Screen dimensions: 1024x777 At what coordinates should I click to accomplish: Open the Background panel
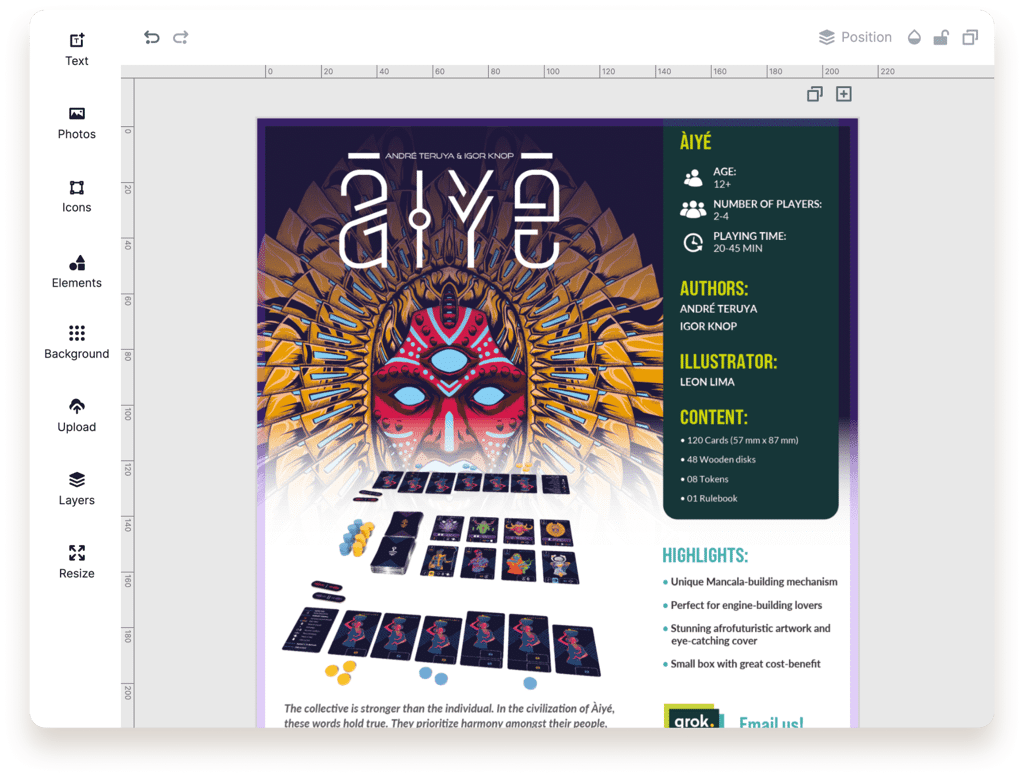(x=76, y=342)
